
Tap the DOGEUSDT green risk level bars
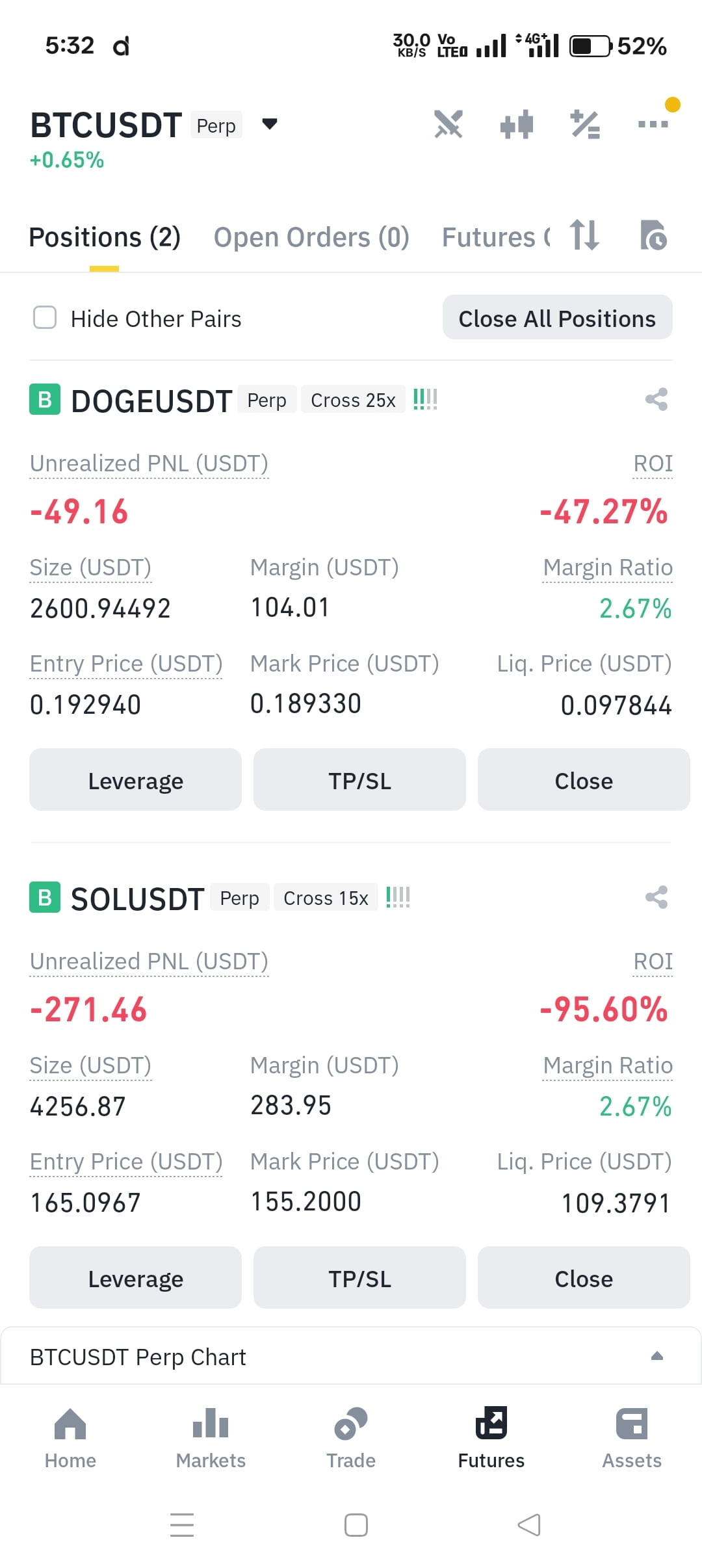[425, 399]
